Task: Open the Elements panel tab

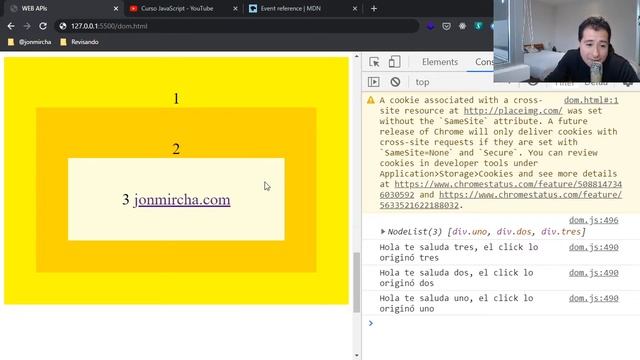Action: pos(440,62)
